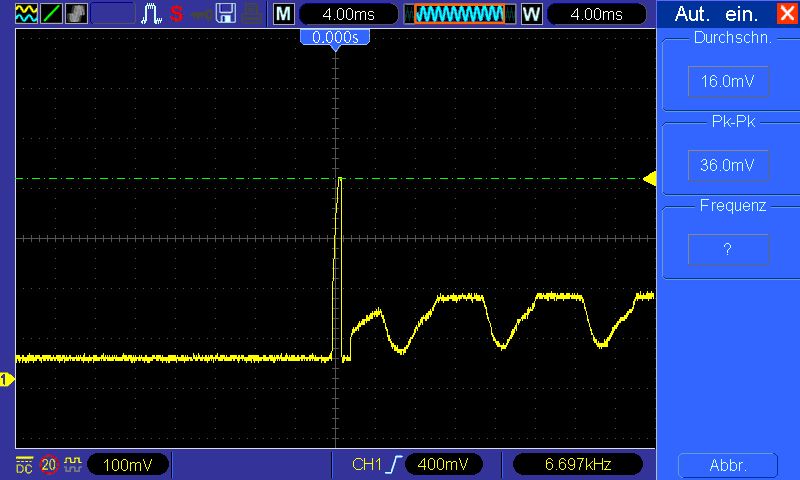Click the 100mV vertical scale readout
800x480 pixels.
(128, 465)
